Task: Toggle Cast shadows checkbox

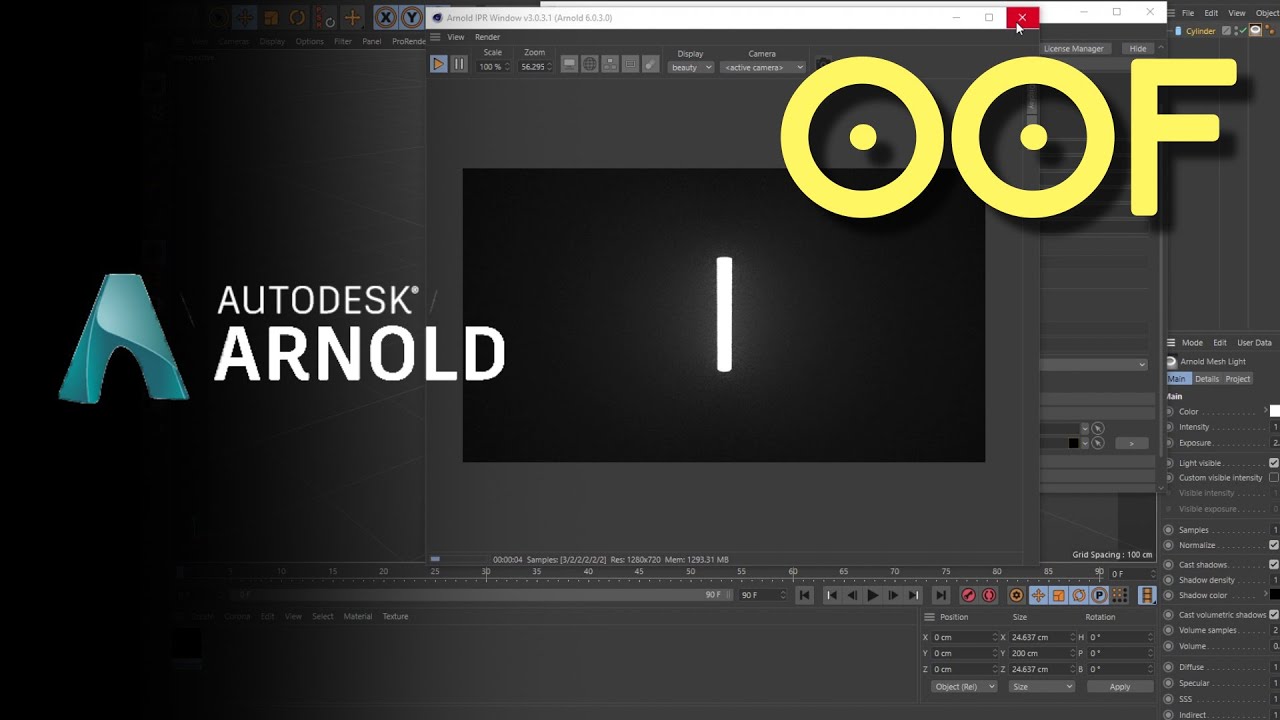Action: (1274, 565)
